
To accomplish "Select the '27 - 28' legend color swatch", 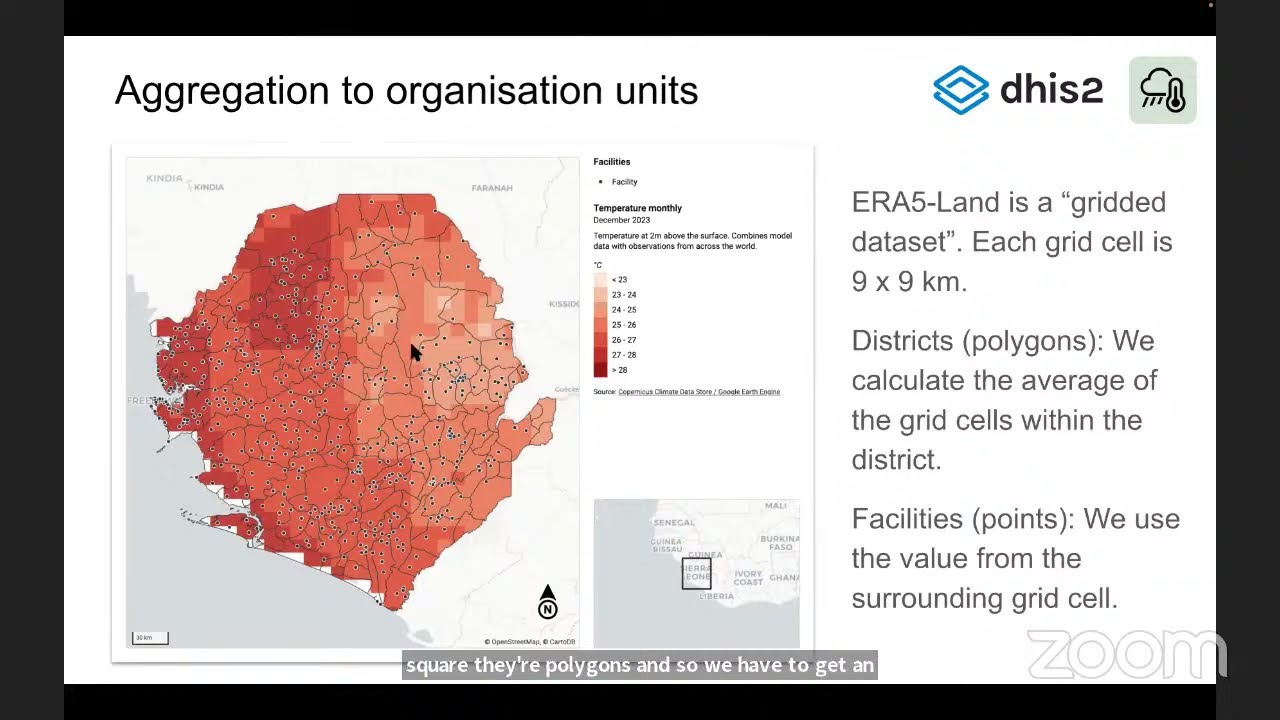I will [600, 355].
